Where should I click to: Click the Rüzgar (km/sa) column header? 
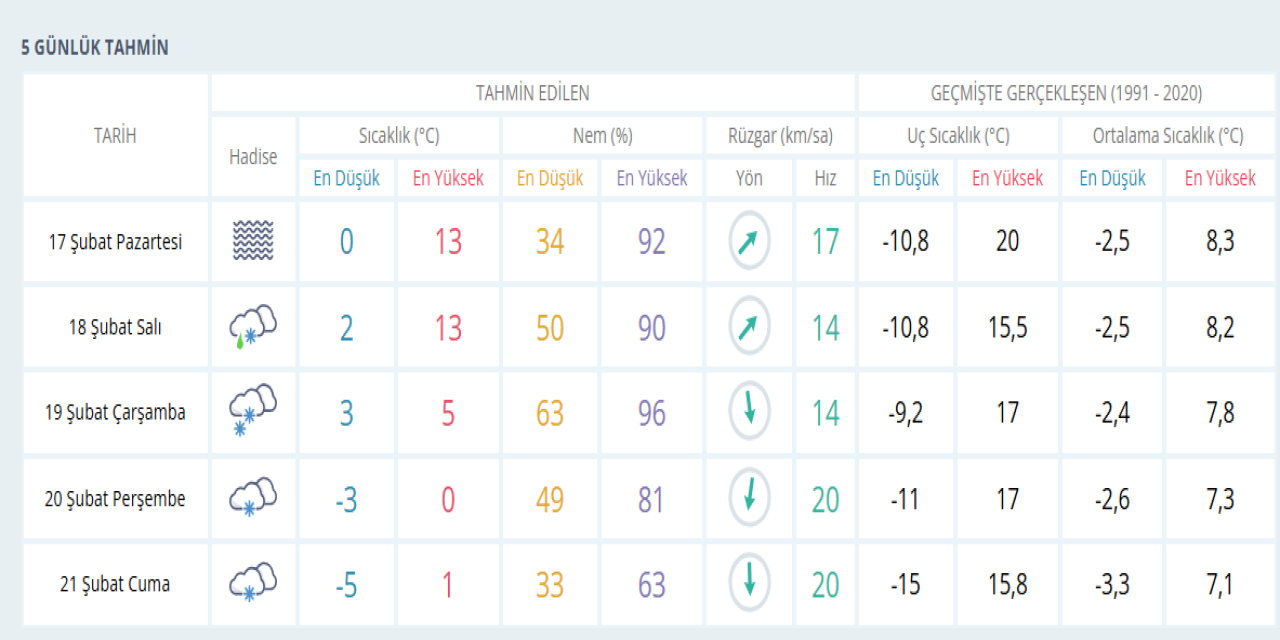point(780,136)
